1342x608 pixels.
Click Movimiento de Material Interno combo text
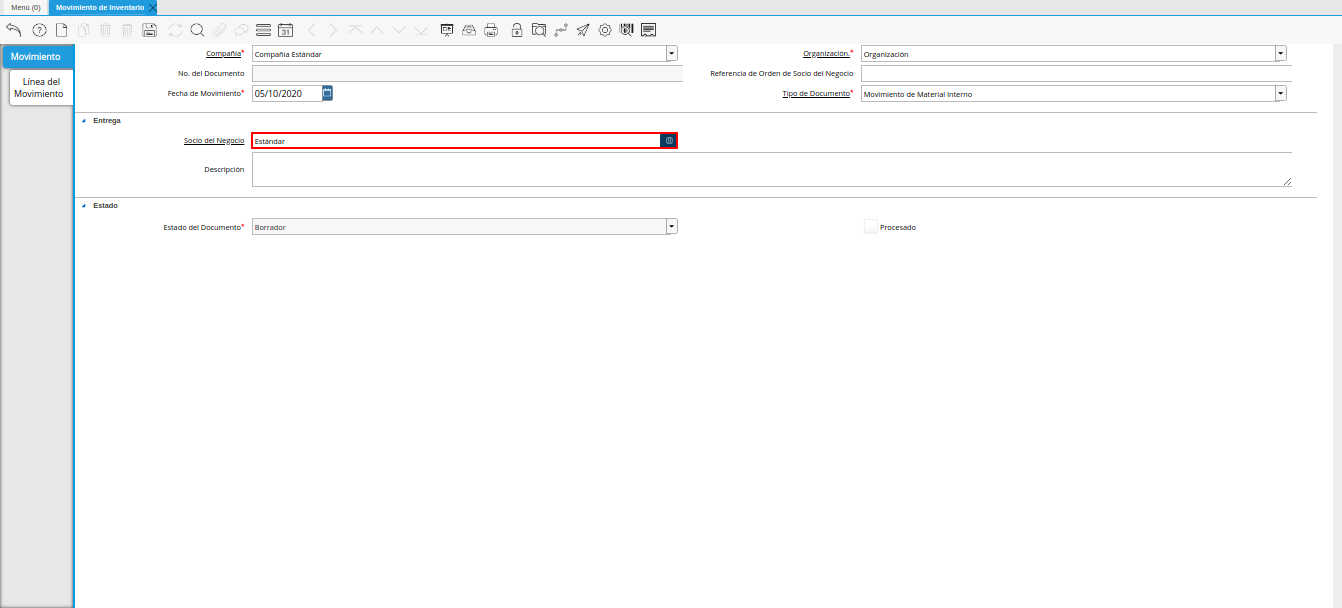click(x=1068, y=94)
